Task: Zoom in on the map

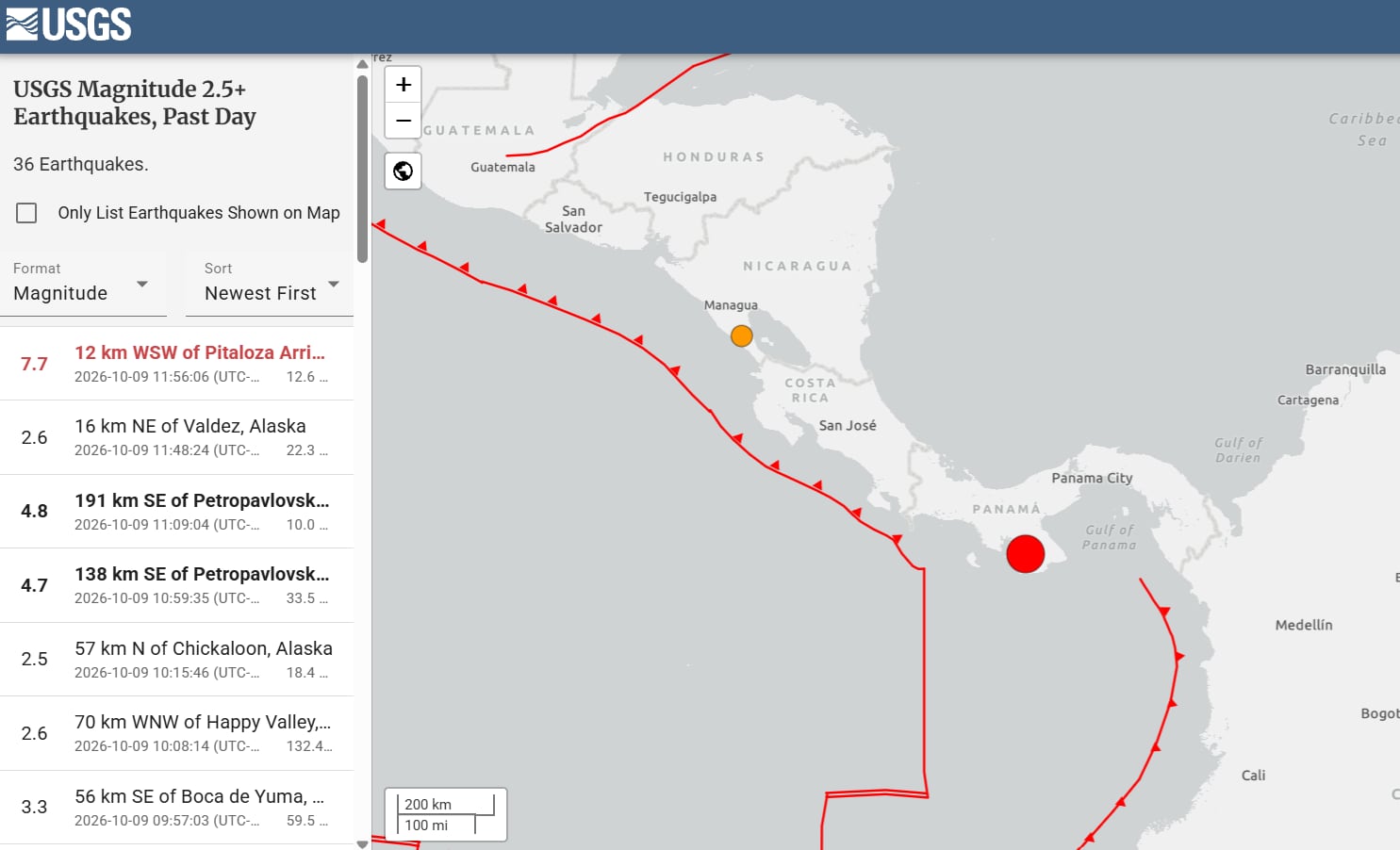Action: coord(404,85)
